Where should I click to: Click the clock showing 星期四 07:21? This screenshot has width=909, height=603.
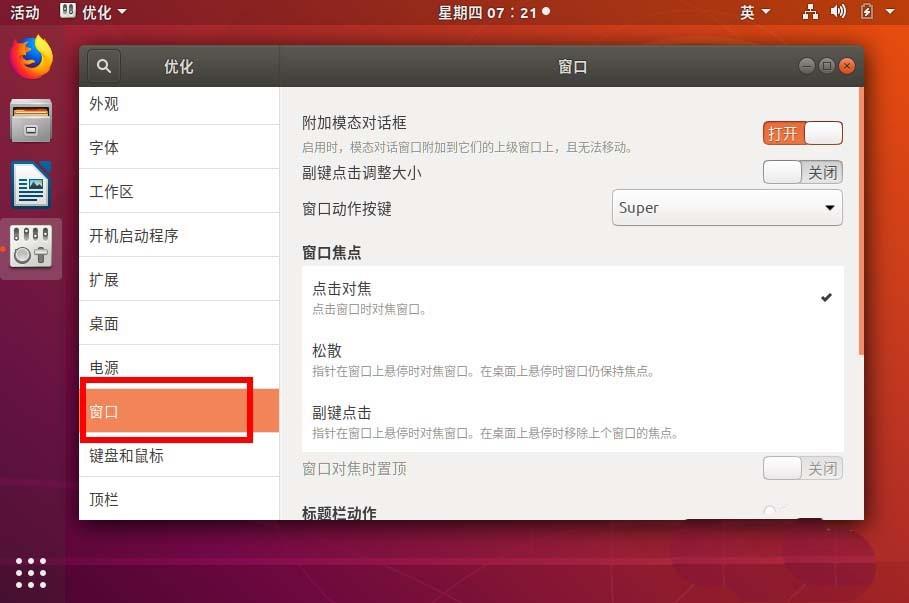pyautogui.click(x=492, y=12)
